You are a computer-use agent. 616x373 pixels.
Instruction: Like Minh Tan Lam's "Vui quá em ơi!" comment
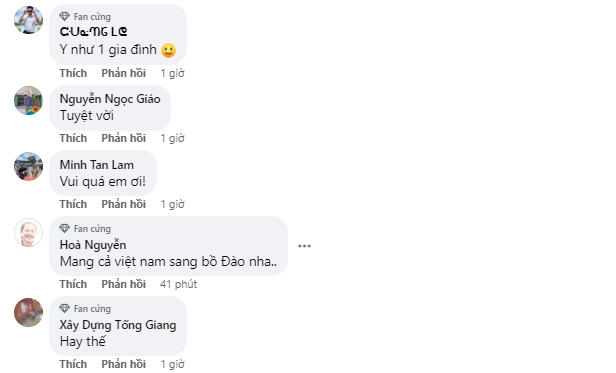click(73, 204)
